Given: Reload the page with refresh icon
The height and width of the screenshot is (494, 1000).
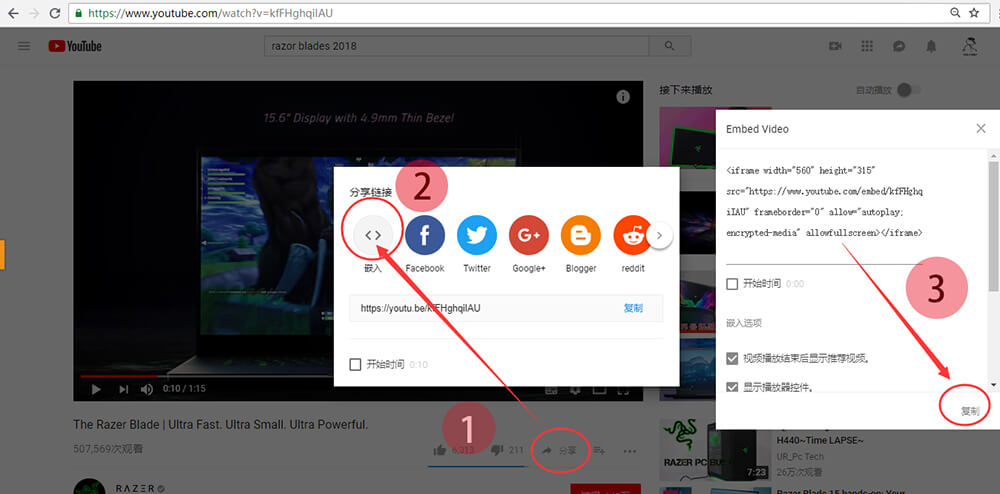Looking at the screenshot, I should (55, 13).
